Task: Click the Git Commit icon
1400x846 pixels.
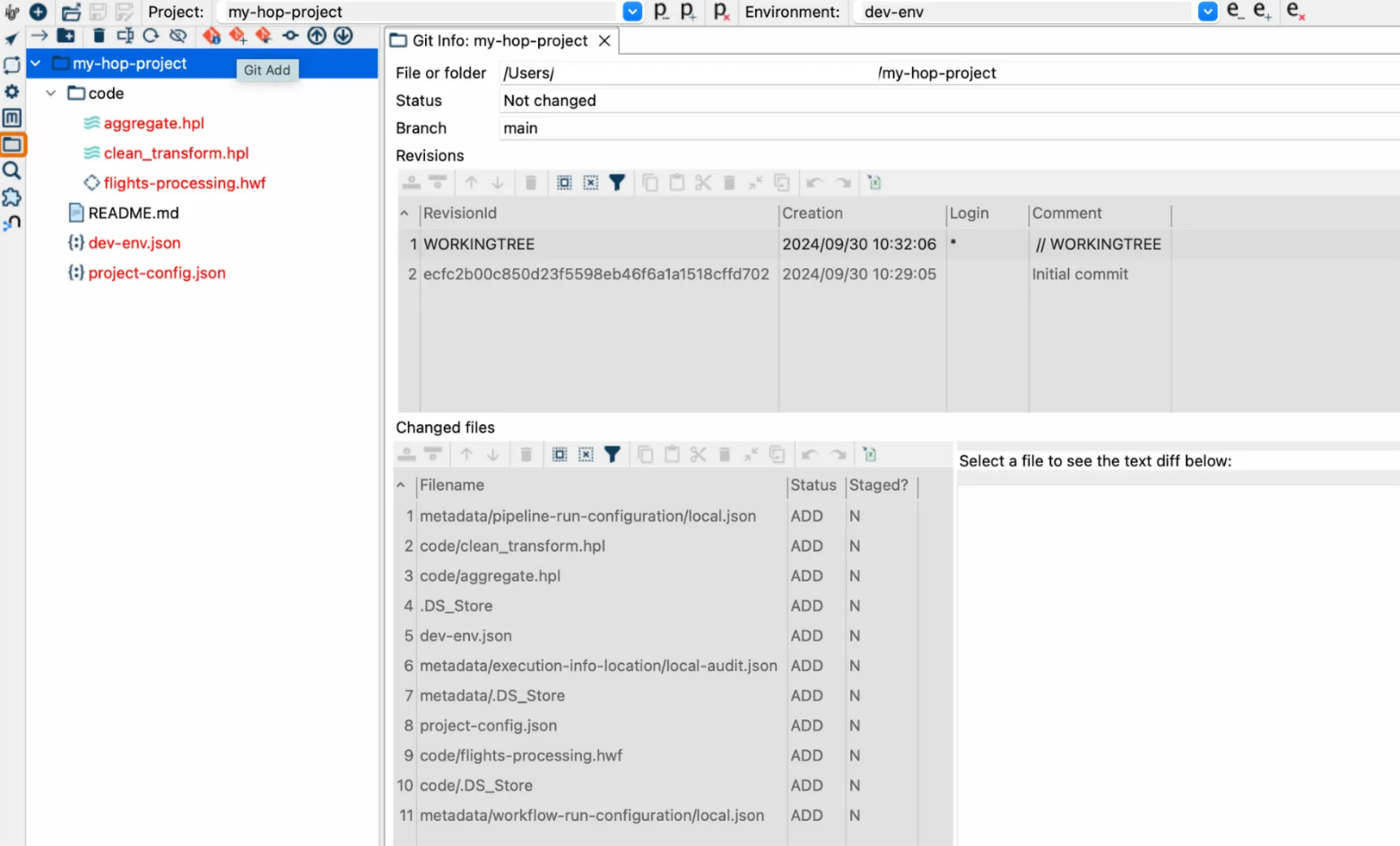Action: 290,36
